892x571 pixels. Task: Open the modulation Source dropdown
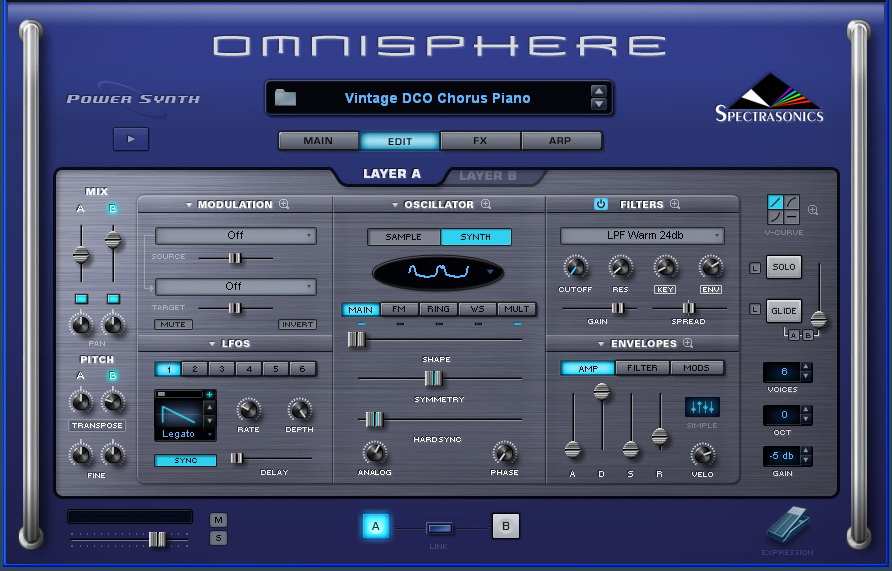pos(236,235)
